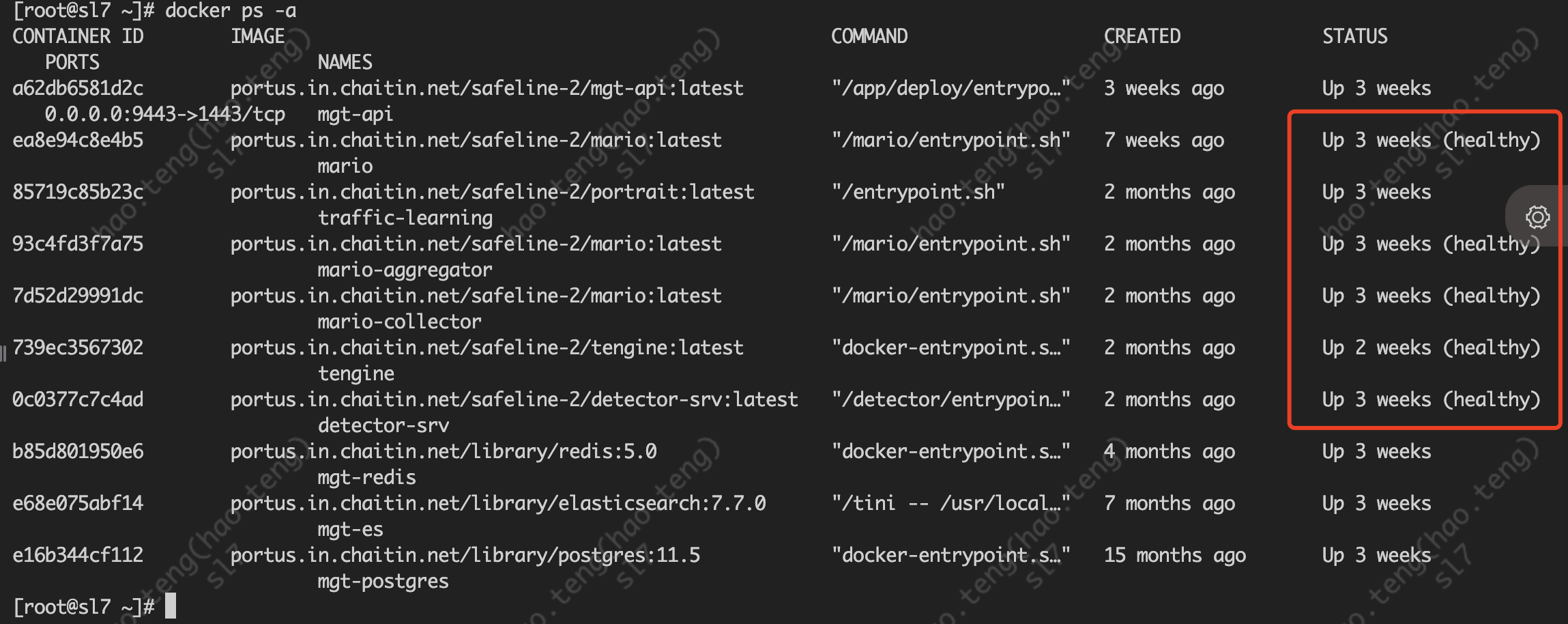Click the "/tini -- /usr/local…" command
This screenshot has width=1568, height=624.
pyautogui.click(x=950, y=503)
